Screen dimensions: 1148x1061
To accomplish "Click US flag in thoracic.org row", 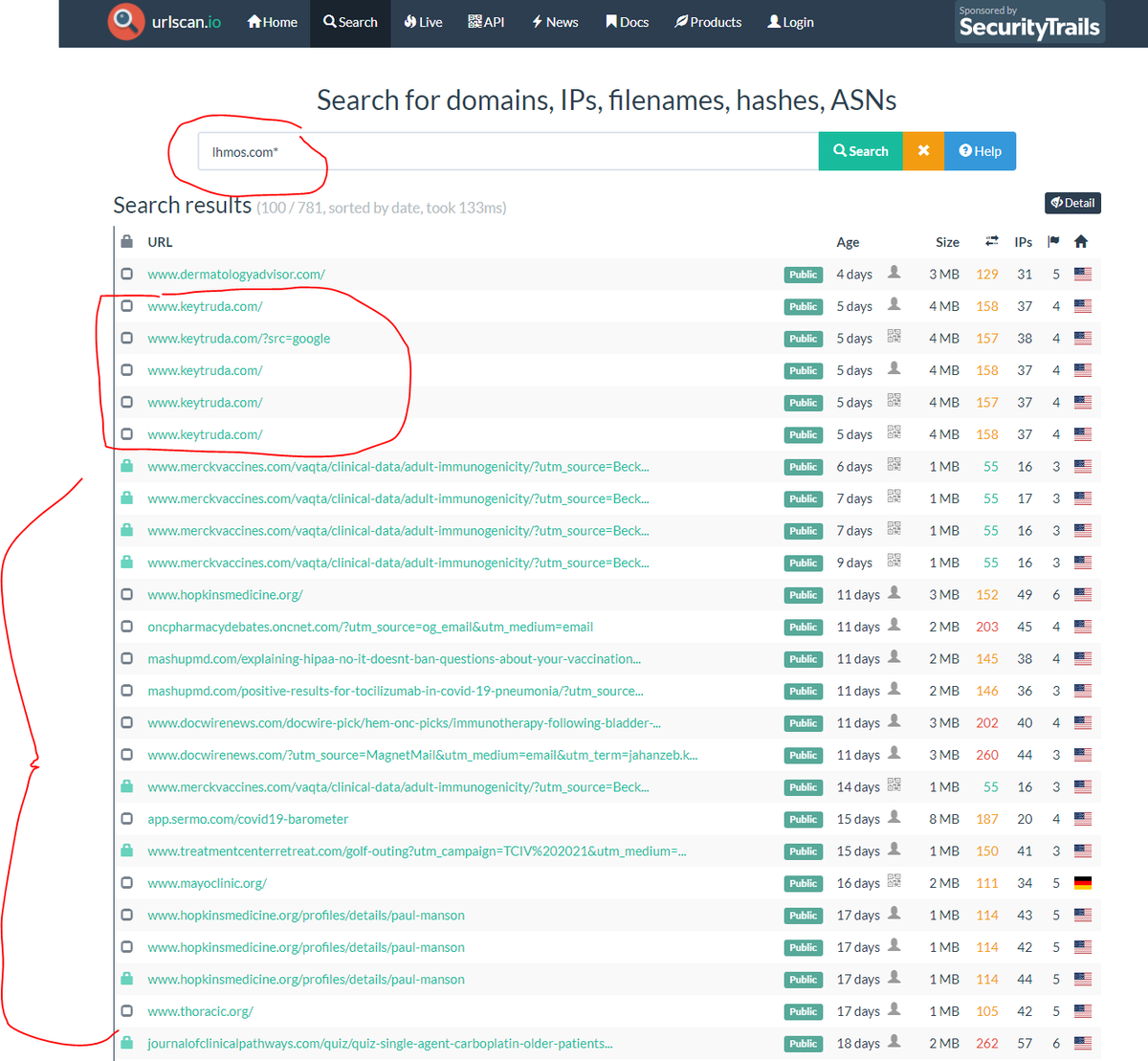I will (1083, 1011).
